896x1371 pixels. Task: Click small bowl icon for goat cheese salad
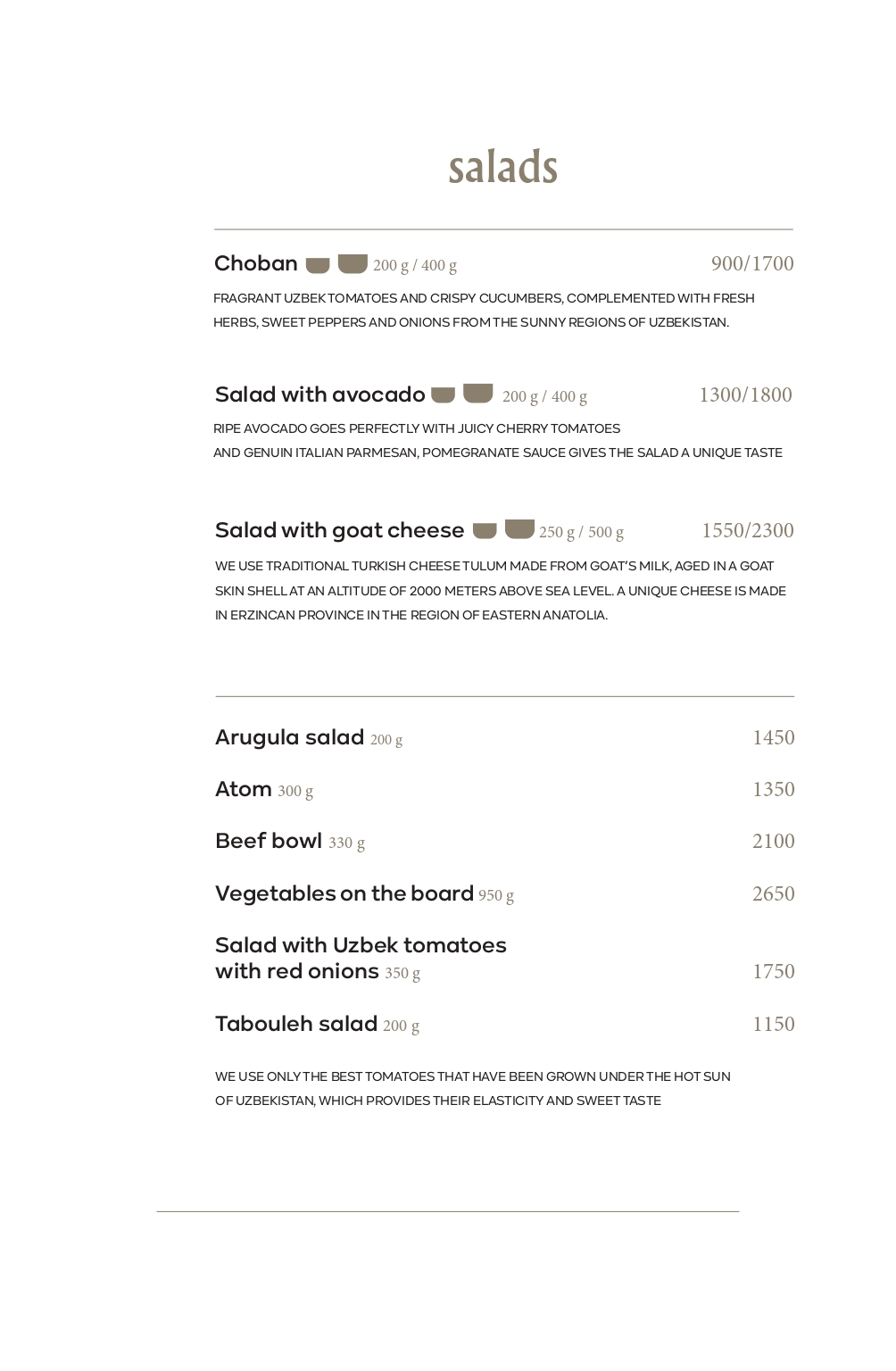[x=485, y=531]
